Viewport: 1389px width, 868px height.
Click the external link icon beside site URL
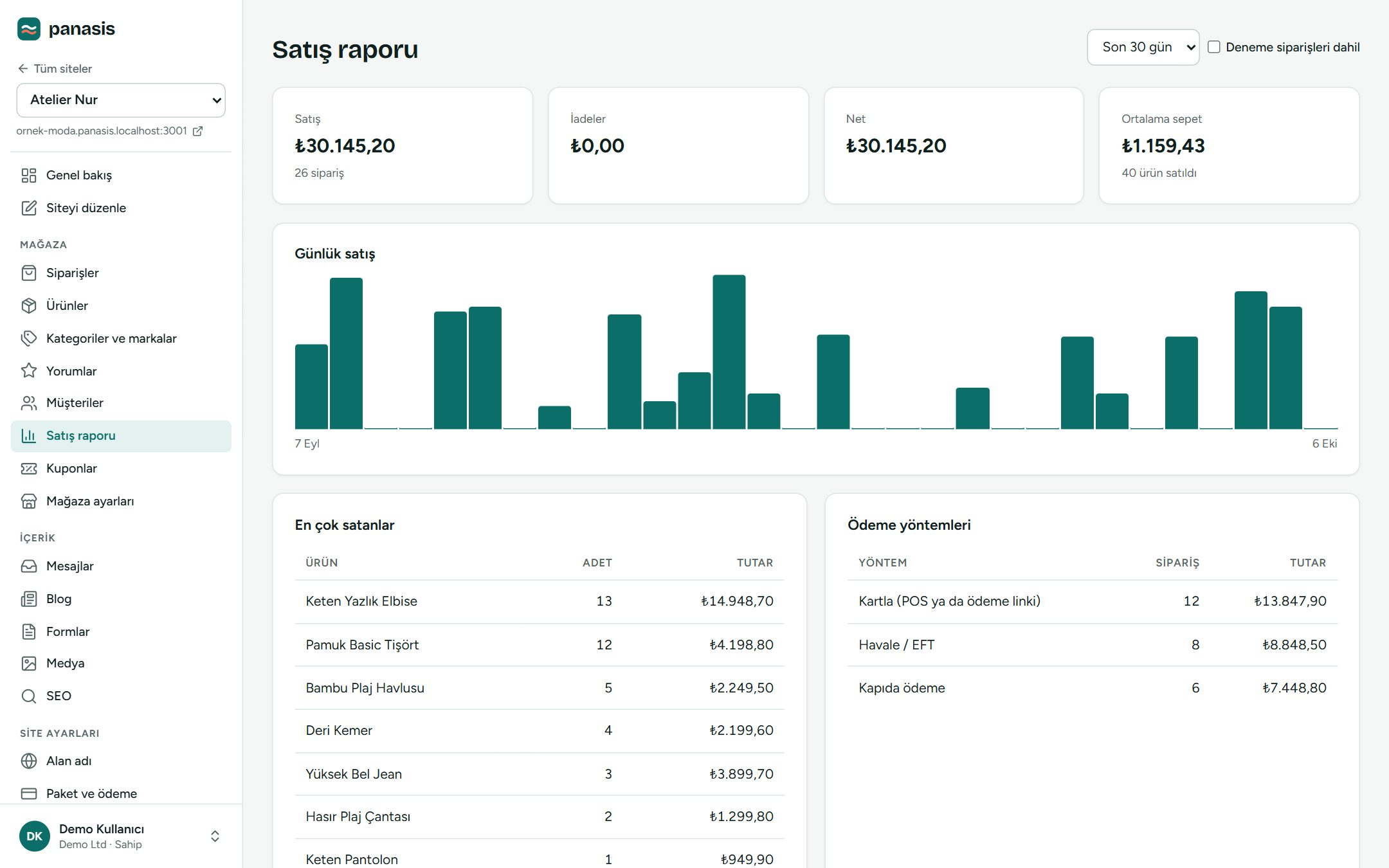[x=198, y=131]
